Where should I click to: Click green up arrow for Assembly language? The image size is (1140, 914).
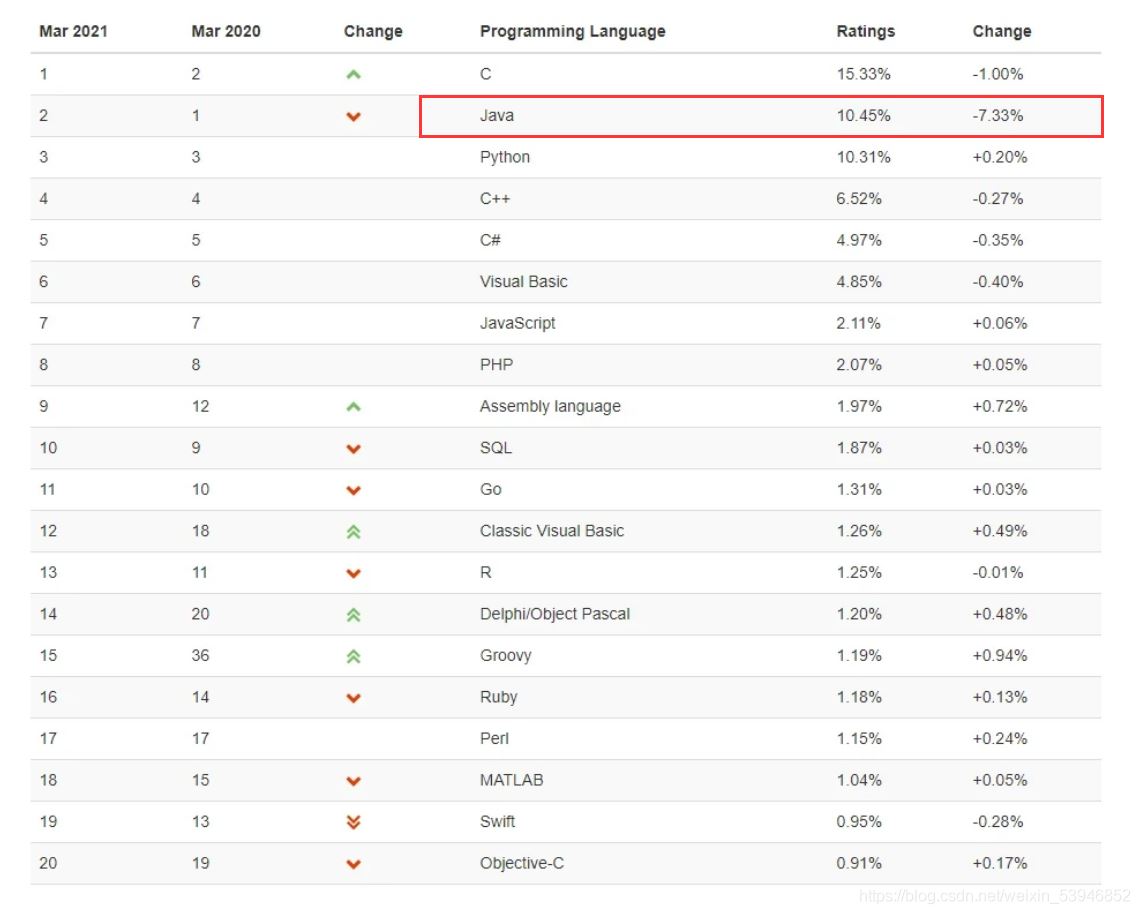(353, 407)
